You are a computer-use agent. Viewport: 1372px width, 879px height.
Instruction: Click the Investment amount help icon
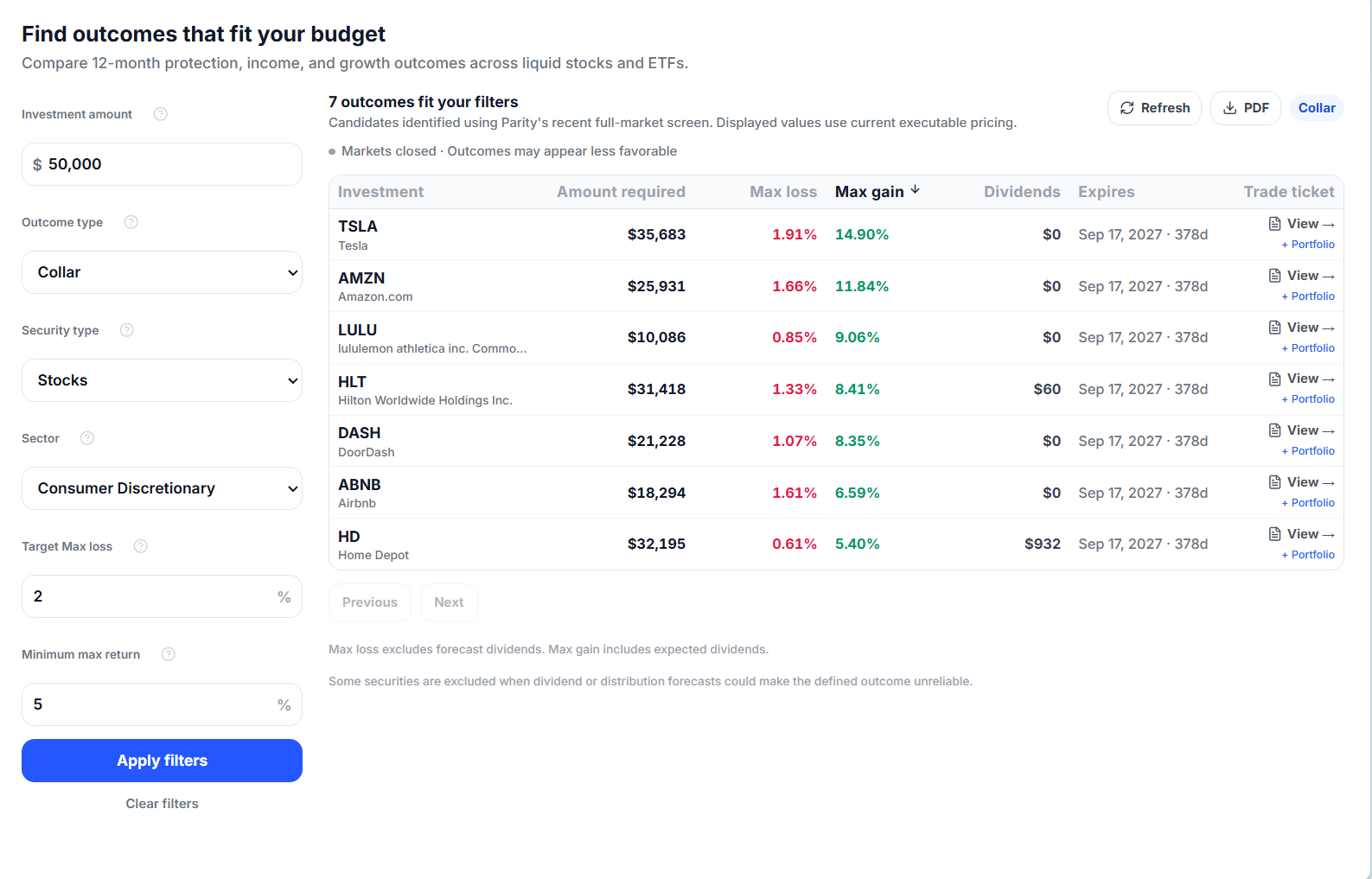(x=160, y=114)
